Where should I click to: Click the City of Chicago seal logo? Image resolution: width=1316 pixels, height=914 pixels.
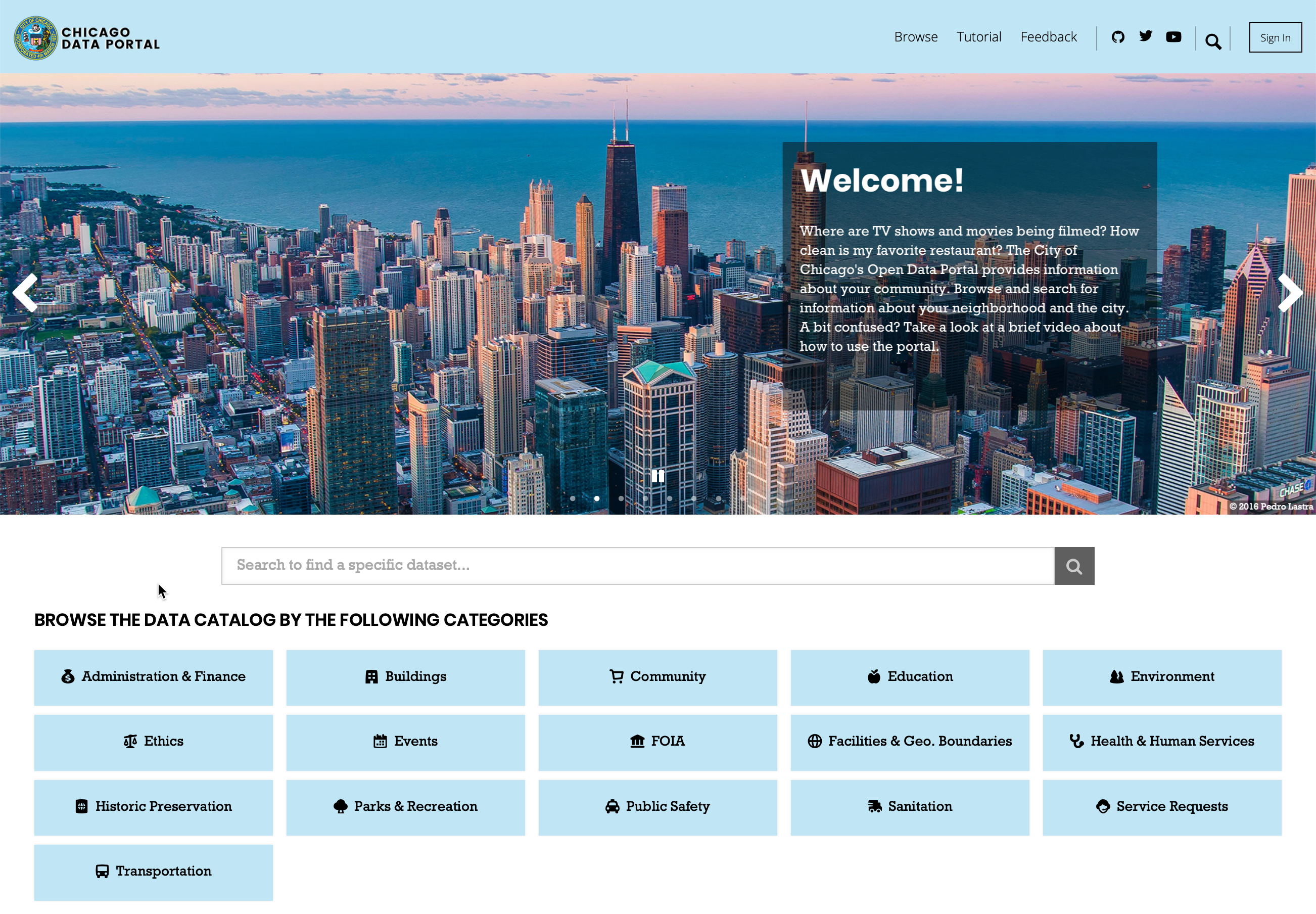[35, 38]
